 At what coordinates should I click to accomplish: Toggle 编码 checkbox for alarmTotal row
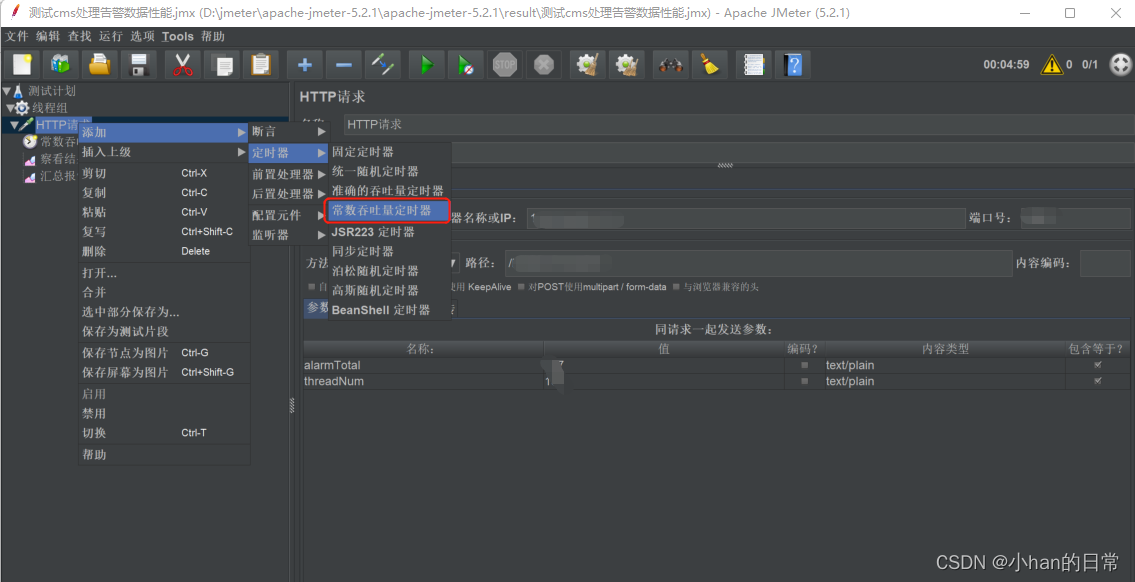click(804, 366)
